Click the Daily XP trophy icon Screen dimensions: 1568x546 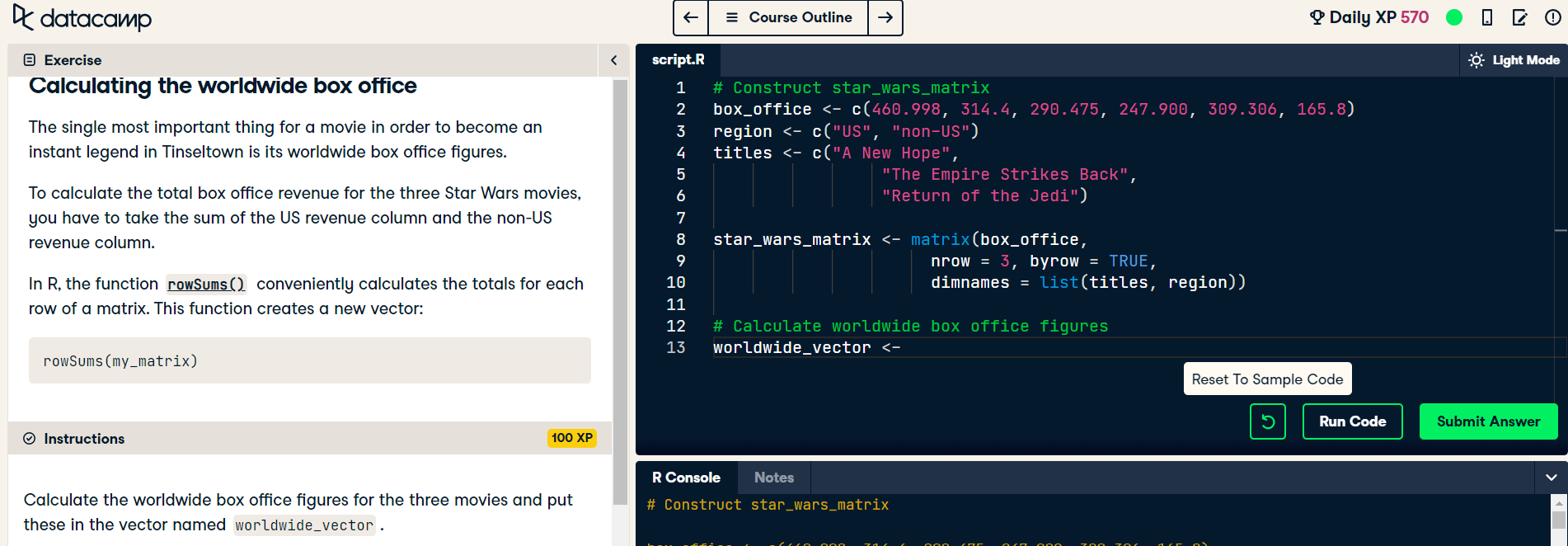click(1317, 17)
